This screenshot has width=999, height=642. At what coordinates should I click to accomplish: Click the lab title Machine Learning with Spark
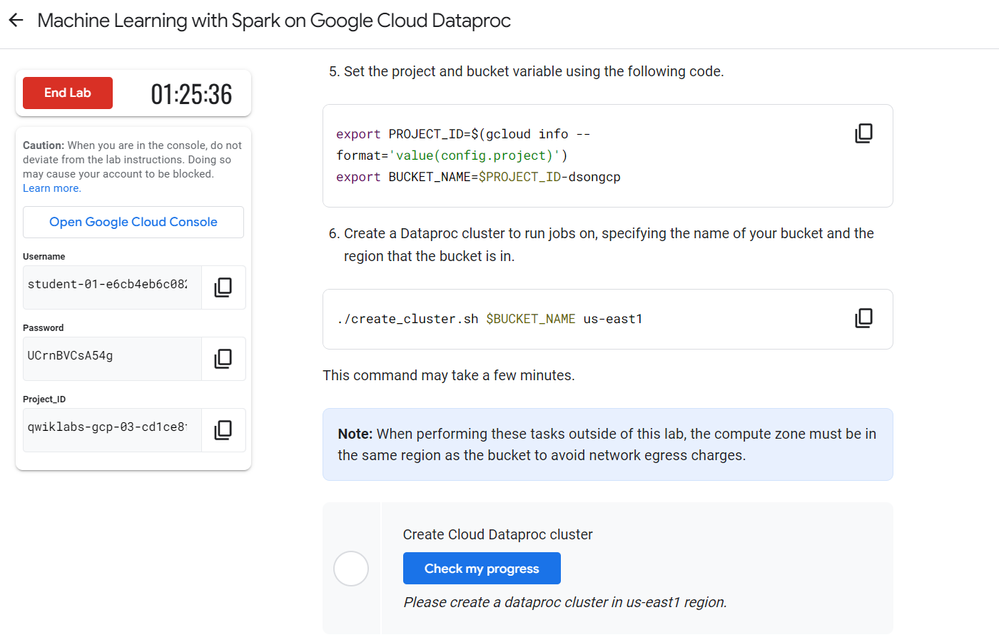point(274,20)
